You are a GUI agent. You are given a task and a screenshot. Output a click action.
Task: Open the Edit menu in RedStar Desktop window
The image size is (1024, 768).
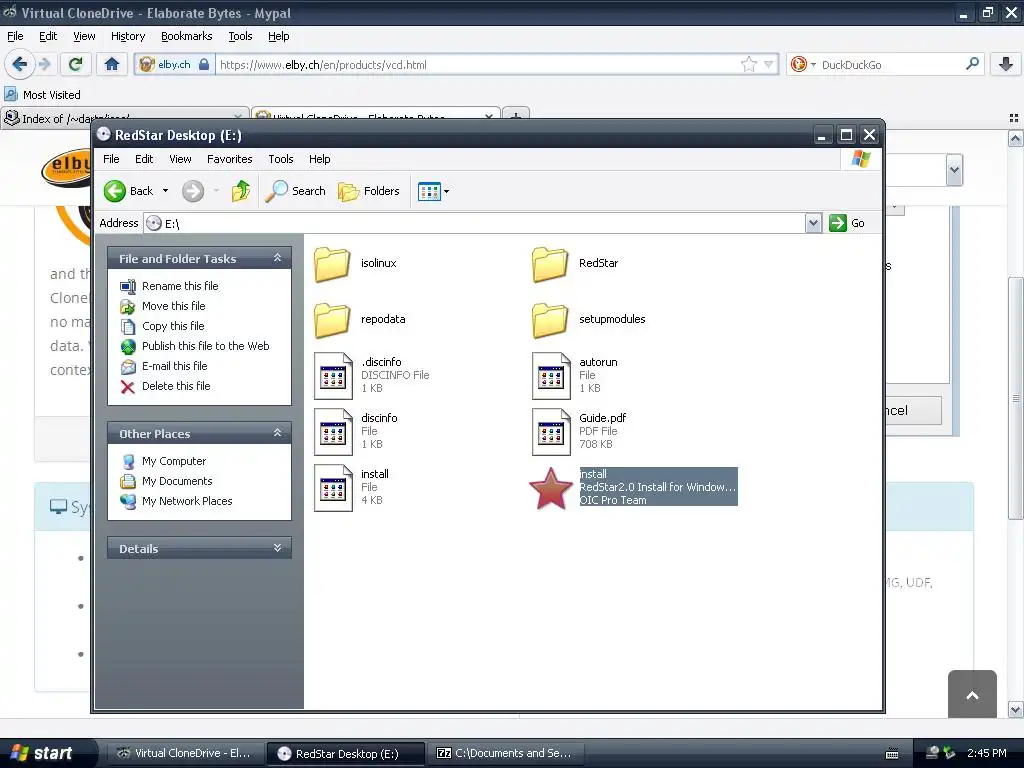tap(144, 159)
